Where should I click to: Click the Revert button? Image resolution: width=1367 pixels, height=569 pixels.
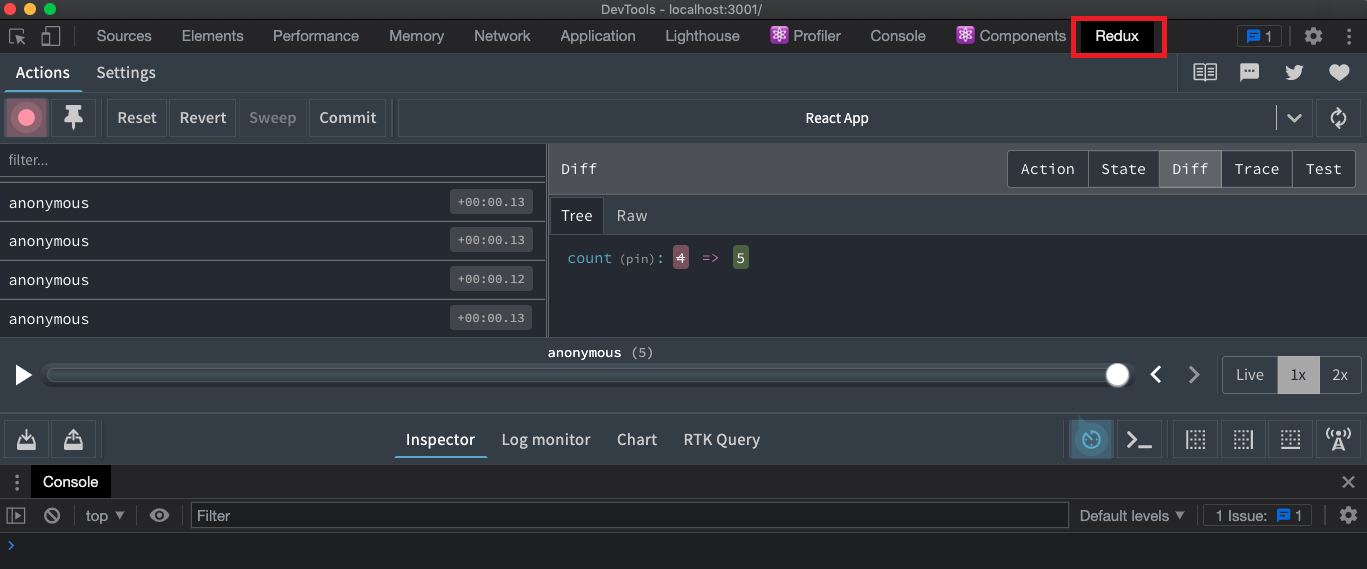203,118
